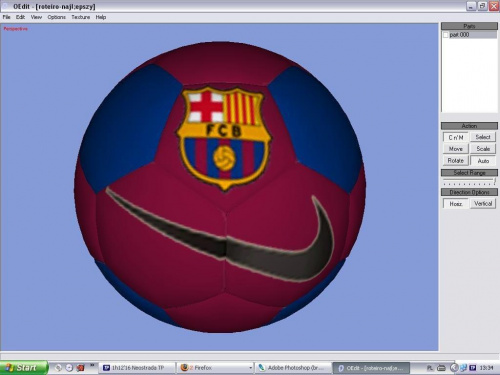Select Horiz. direction option
Image resolution: width=500 pixels, height=375 pixels.
tap(456, 204)
